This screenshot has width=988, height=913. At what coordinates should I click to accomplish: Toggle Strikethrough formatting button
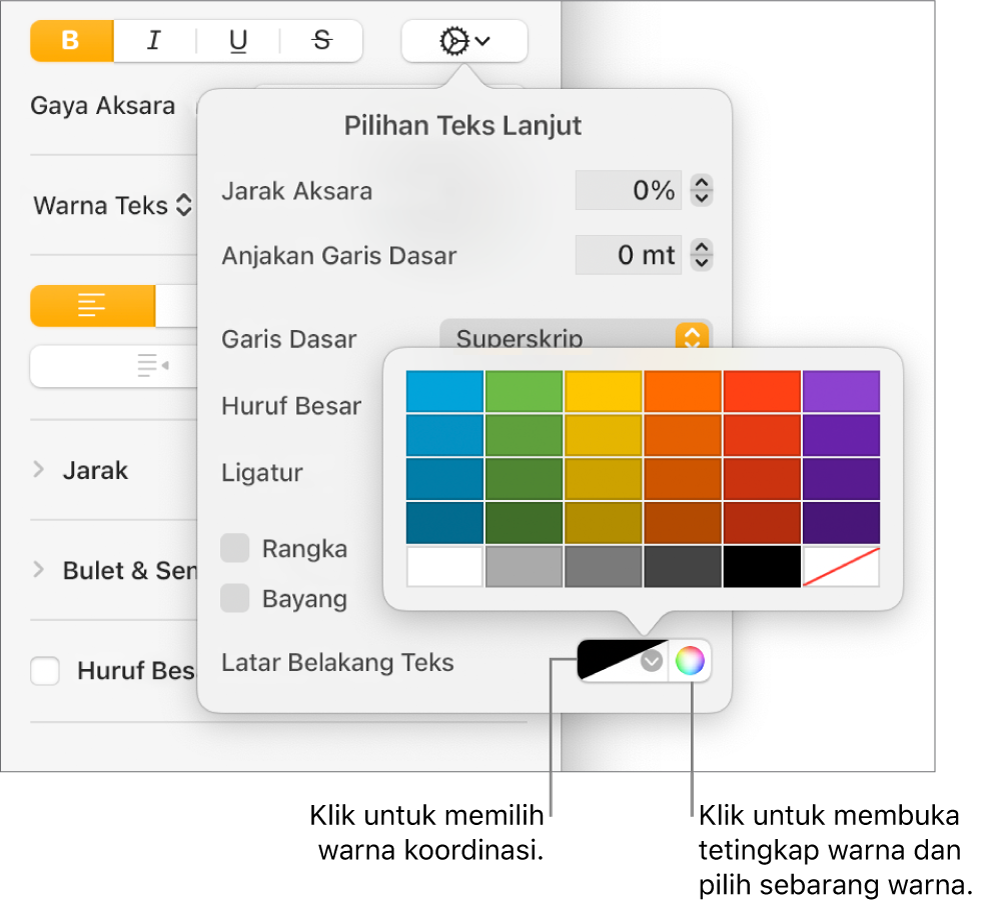pos(321,41)
